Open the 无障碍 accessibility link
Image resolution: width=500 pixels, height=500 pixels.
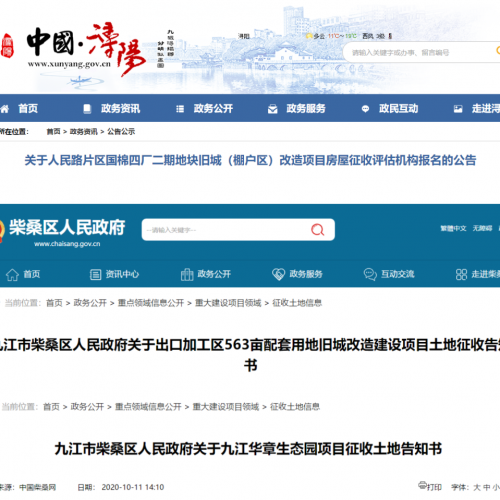(482, 228)
